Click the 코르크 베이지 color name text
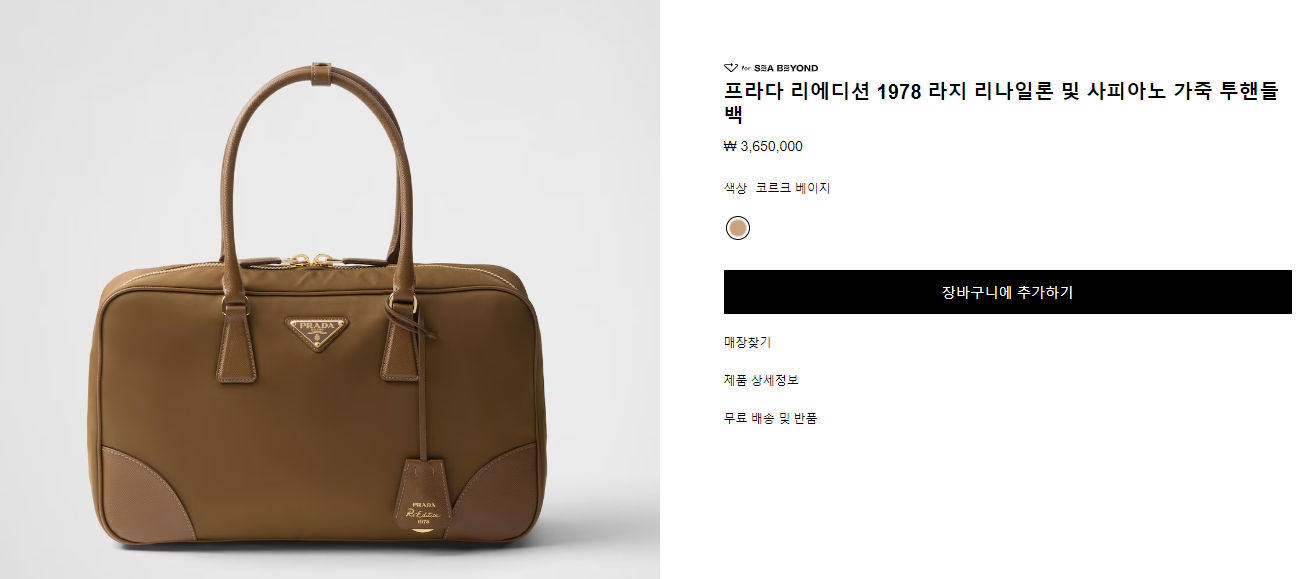The image size is (1311, 579). coord(792,188)
